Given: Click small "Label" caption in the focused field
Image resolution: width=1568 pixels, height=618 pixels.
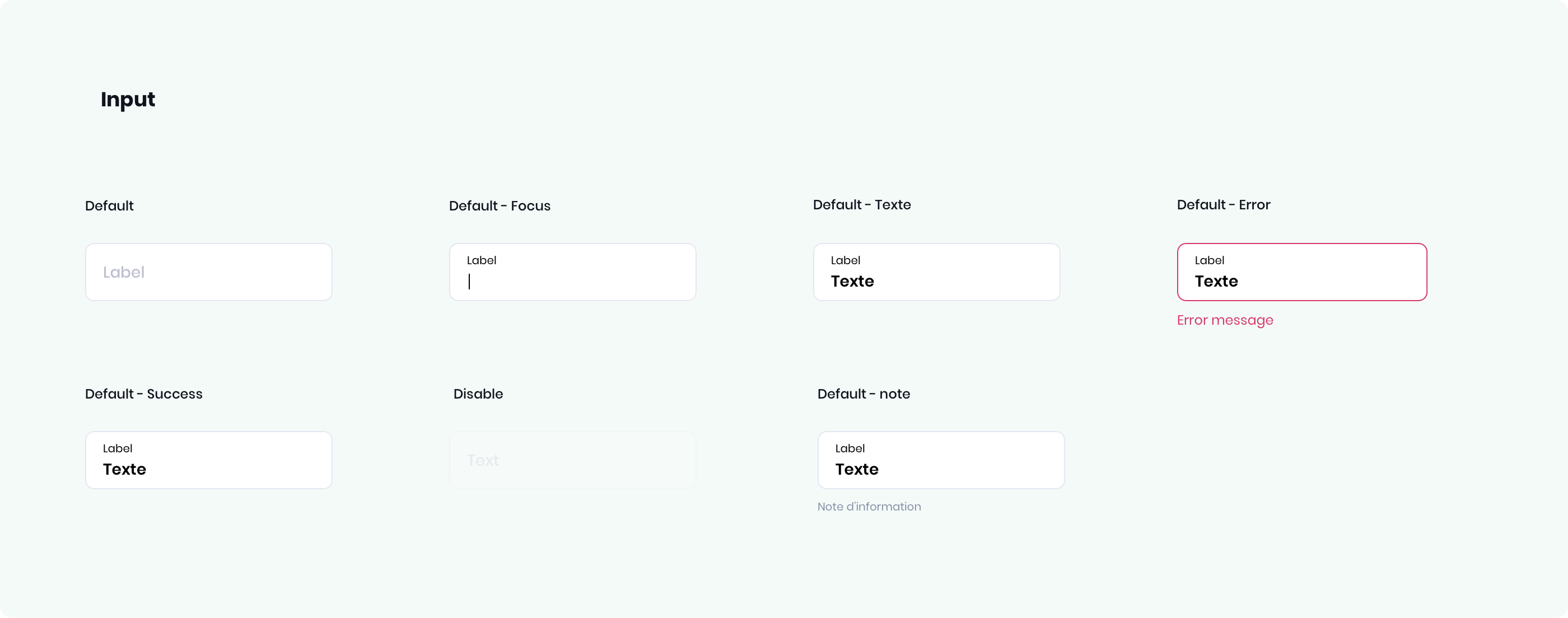Looking at the screenshot, I should 482,260.
